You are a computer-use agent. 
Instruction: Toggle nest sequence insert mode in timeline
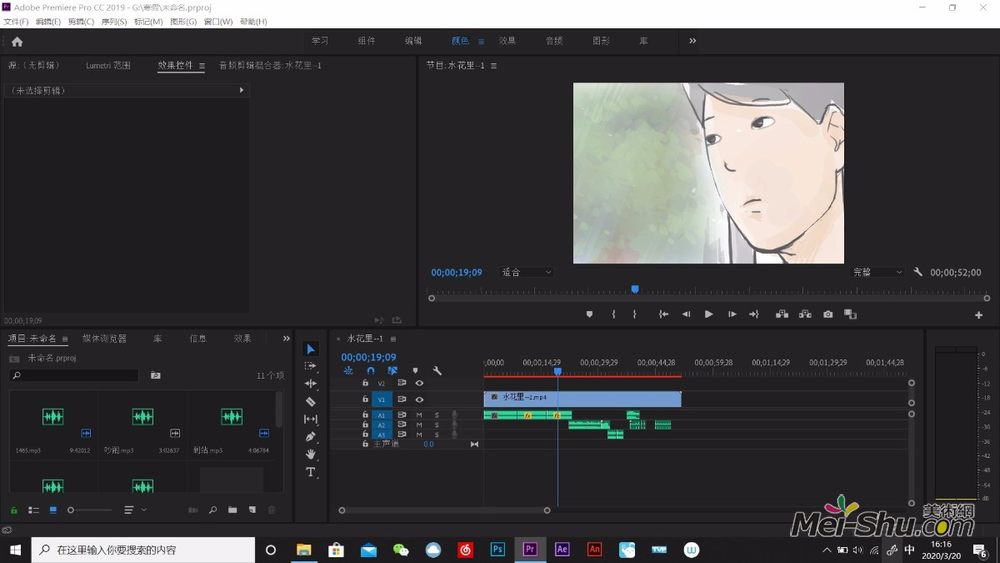click(348, 370)
